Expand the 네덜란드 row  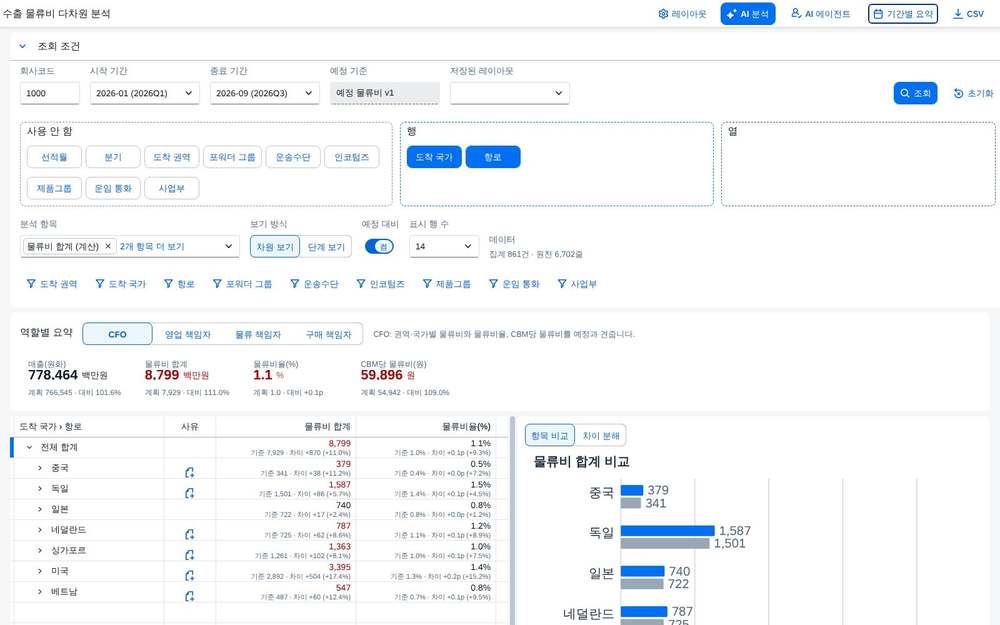(x=40, y=530)
